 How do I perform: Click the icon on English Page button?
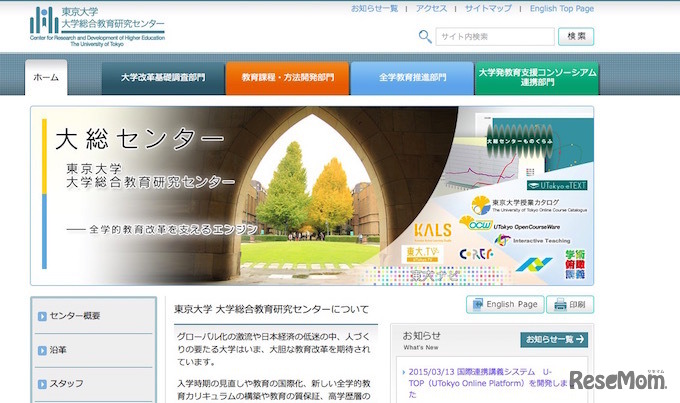[x=477, y=305]
